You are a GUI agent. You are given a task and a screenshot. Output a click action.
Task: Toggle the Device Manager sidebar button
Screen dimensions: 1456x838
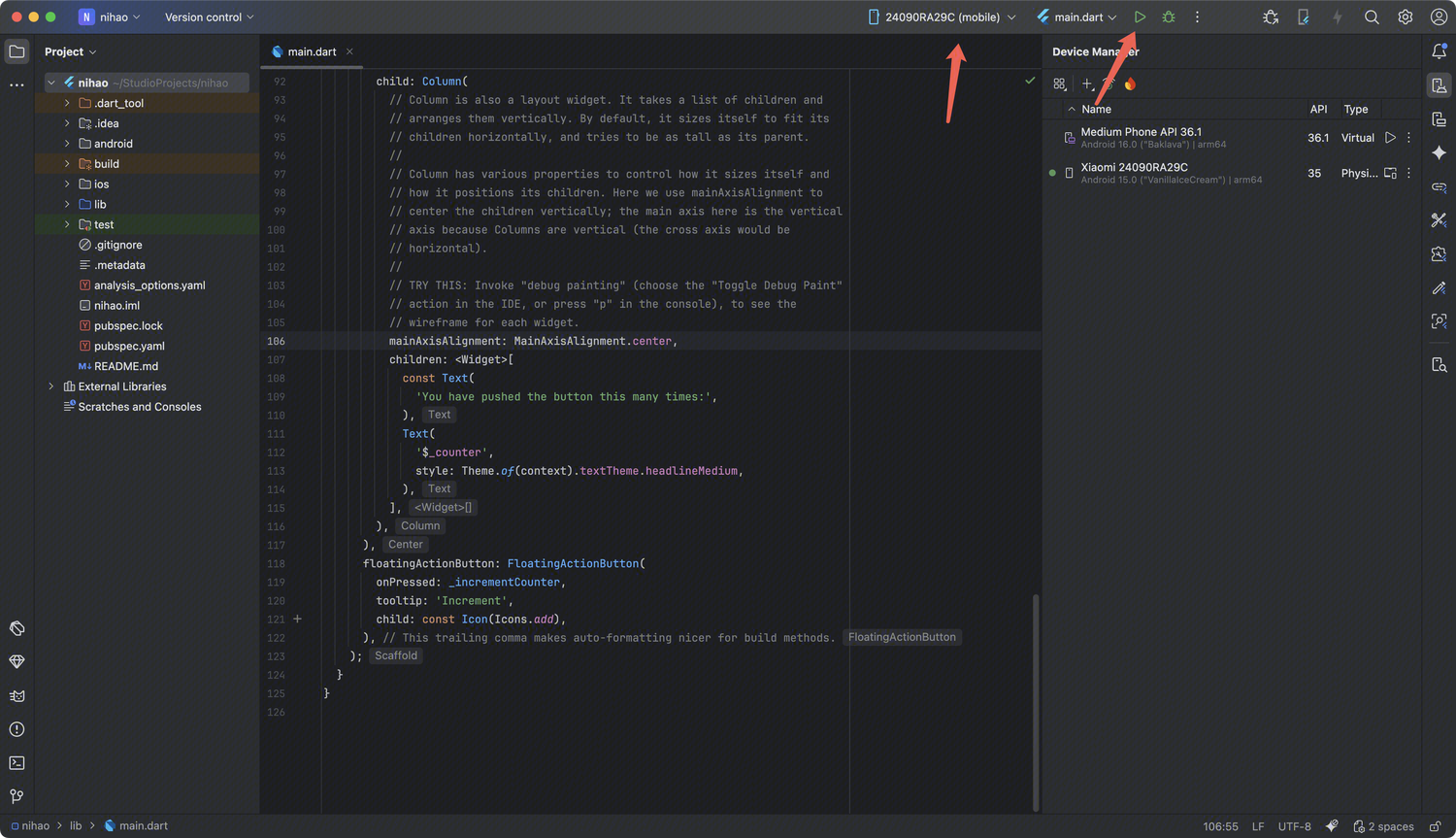[x=1439, y=86]
